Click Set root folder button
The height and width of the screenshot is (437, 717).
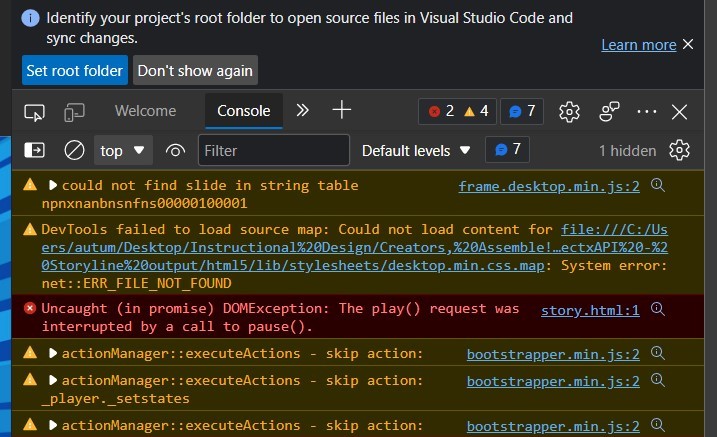(75, 70)
